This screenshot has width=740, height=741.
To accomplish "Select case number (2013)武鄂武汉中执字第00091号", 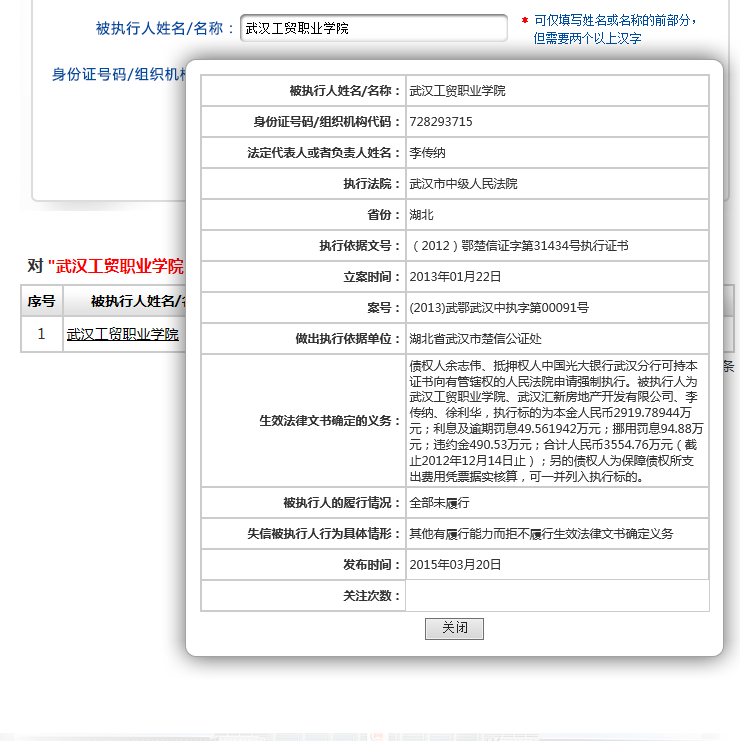I will pyautogui.click(x=499, y=308).
